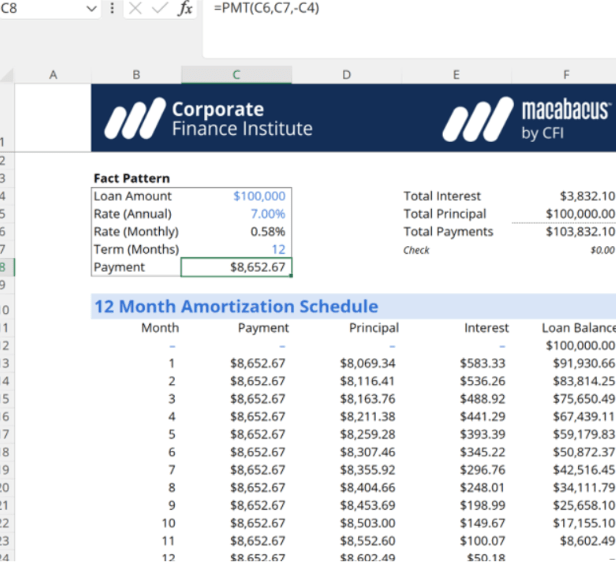Select month 4 payment $8,652.67
Screen dimensions: 616x566
click(258, 417)
